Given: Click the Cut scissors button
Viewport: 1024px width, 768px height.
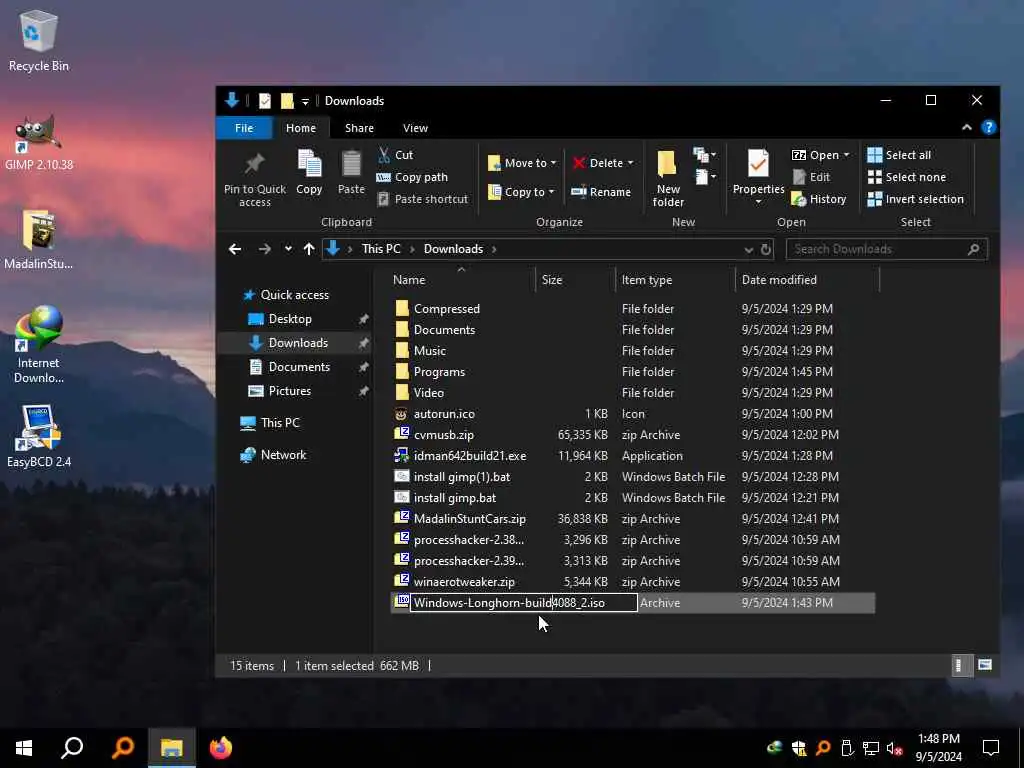Looking at the screenshot, I should pyautogui.click(x=395, y=155).
